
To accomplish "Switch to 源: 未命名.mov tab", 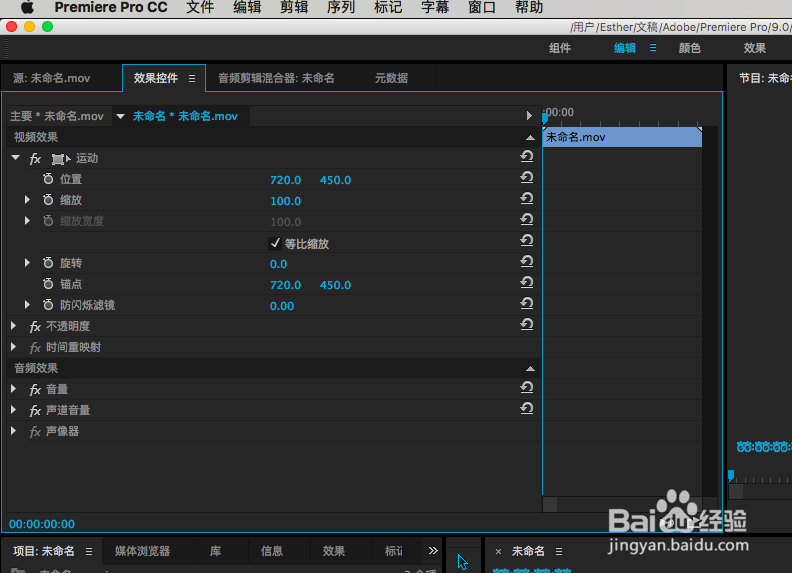I will (x=52, y=78).
